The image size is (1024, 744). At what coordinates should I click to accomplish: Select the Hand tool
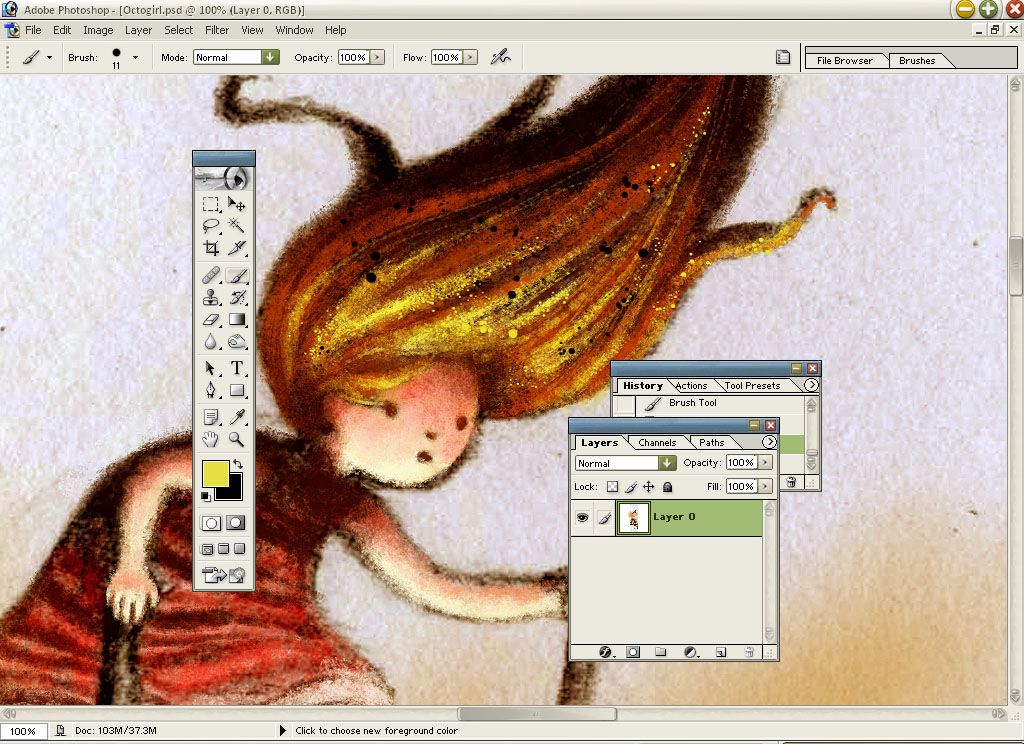coord(210,439)
